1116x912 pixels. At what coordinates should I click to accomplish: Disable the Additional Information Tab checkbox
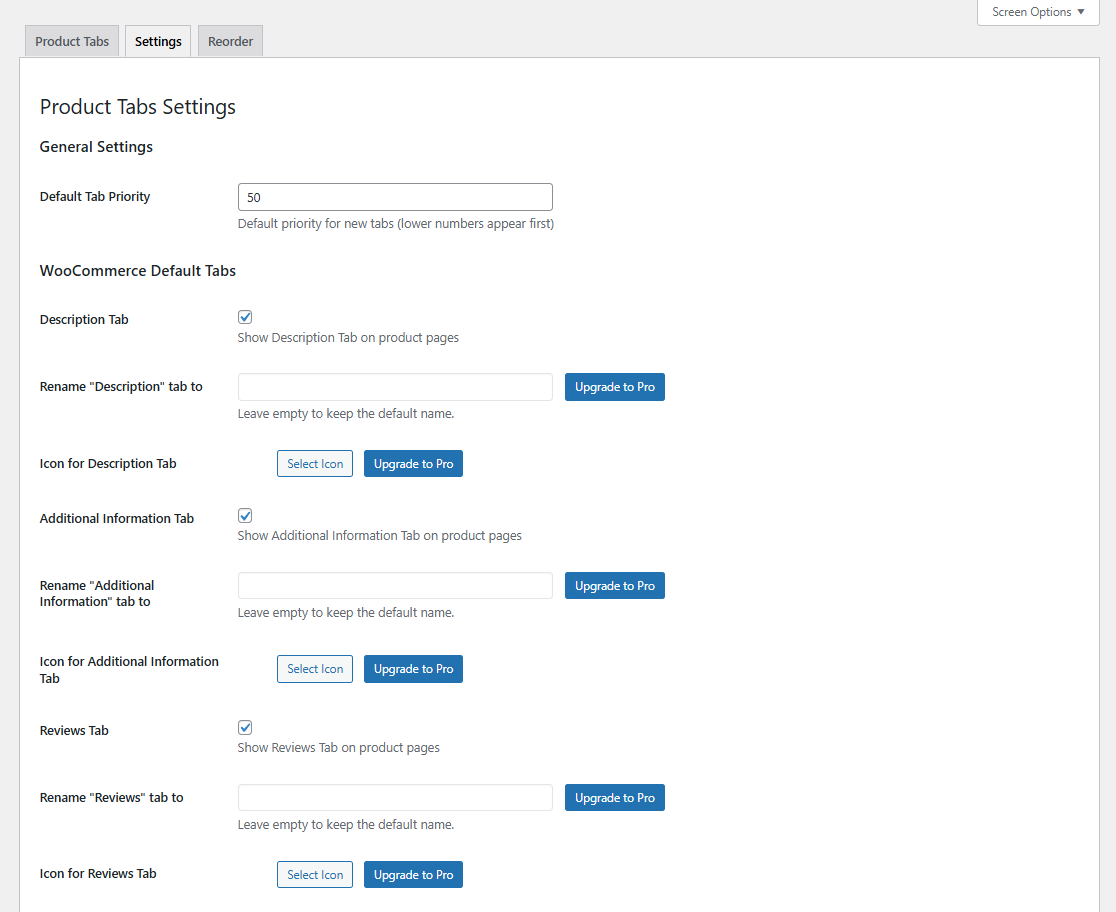[x=245, y=515]
